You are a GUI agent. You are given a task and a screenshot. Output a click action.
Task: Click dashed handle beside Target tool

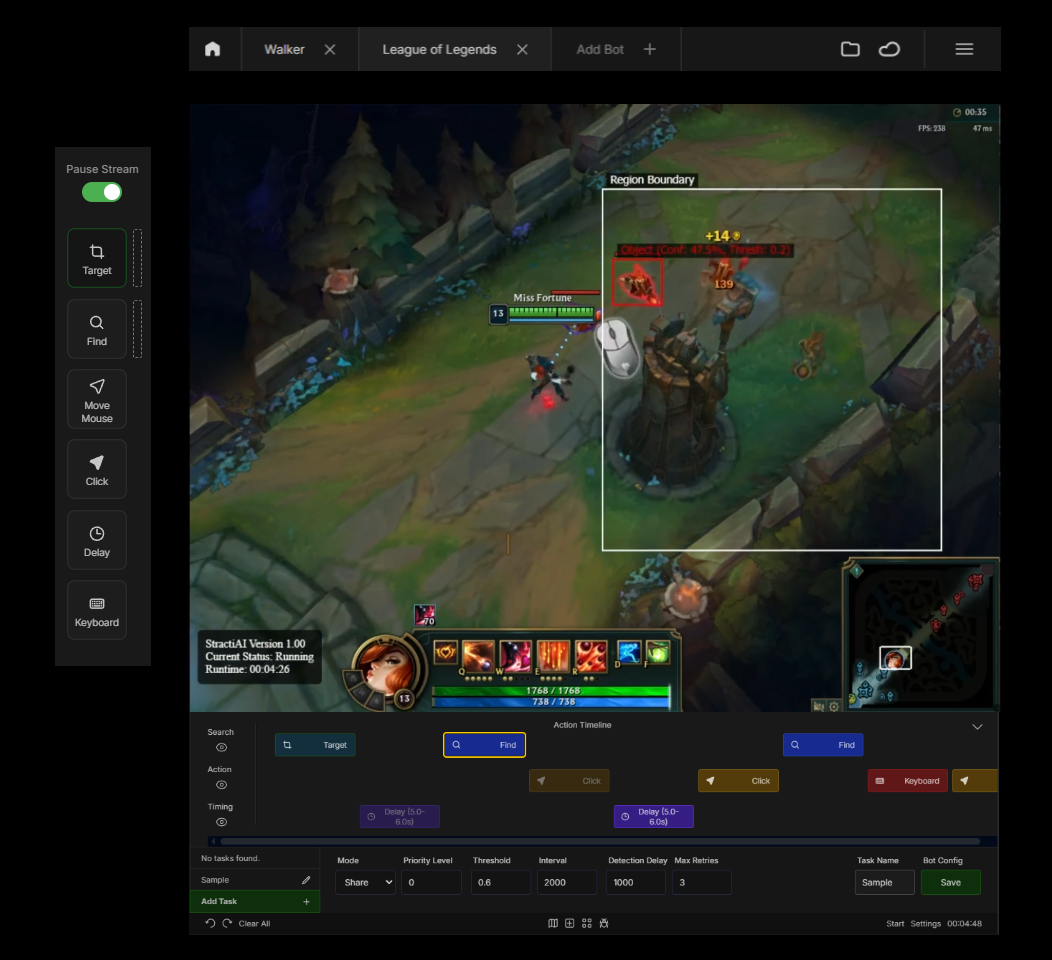pos(137,258)
